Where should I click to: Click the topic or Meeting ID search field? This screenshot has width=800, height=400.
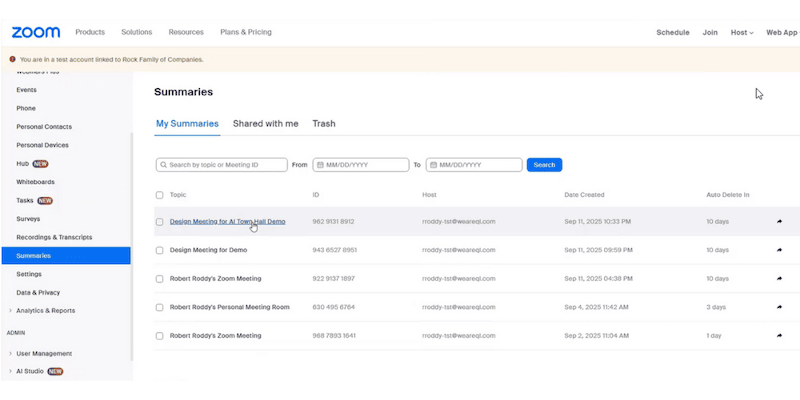tap(225, 165)
